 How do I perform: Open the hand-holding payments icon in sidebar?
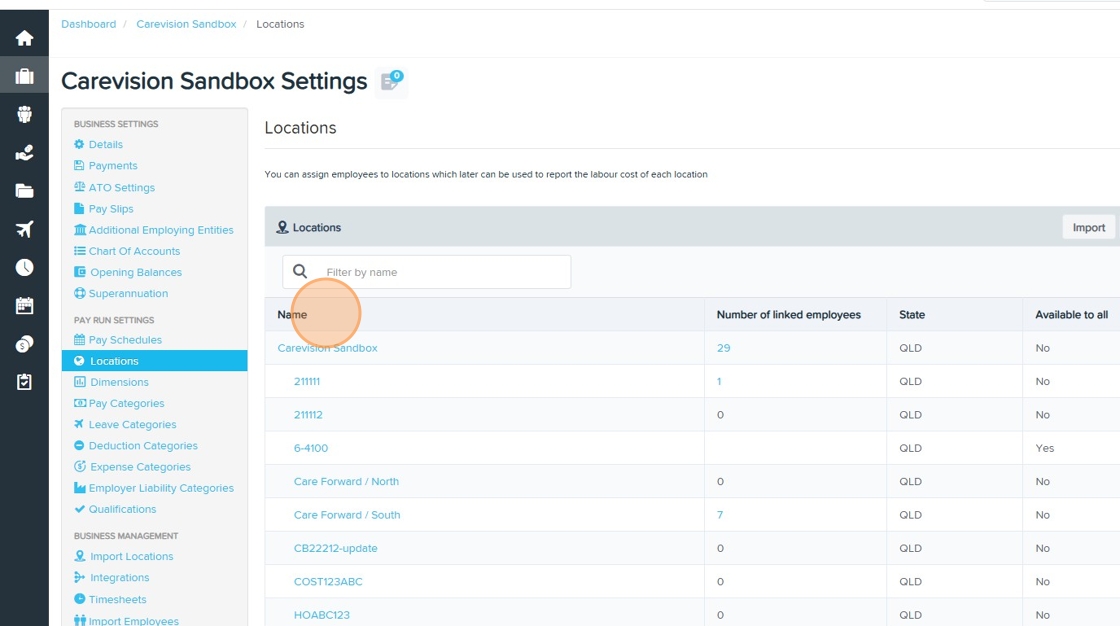point(24,153)
